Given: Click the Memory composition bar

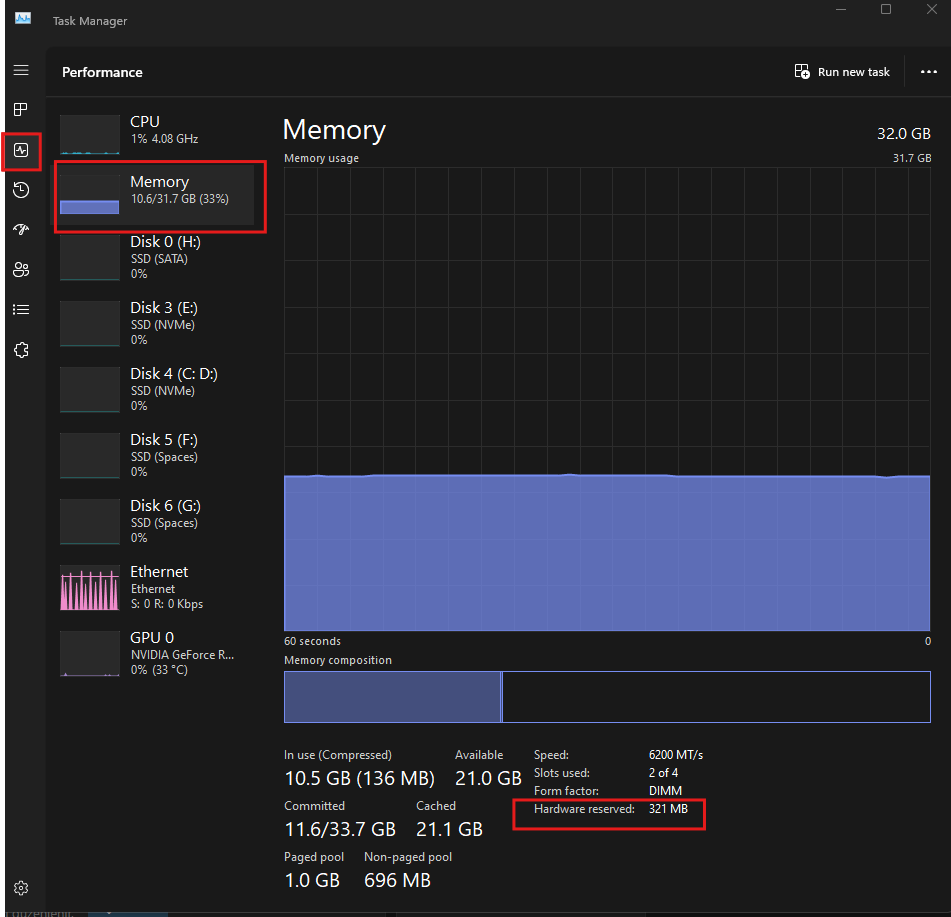Looking at the screenshot, I should [x=606, y=696].
